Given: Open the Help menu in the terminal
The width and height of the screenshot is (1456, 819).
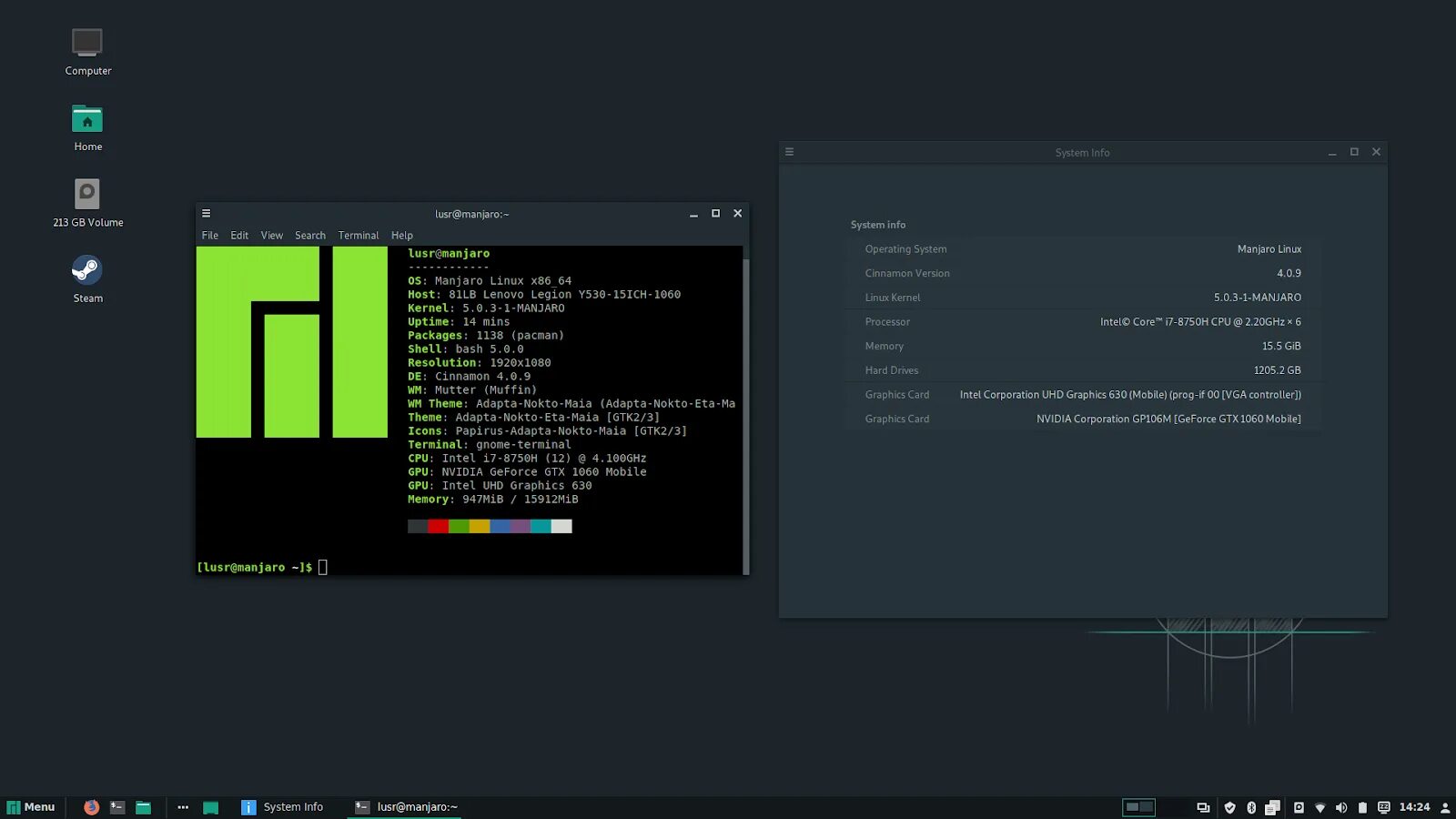Looking at the screenshot, I should [x=402, y=236].
